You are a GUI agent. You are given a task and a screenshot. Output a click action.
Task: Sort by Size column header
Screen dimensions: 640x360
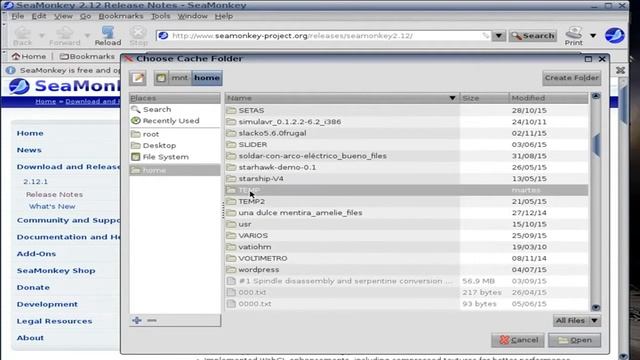coord(484,98)
